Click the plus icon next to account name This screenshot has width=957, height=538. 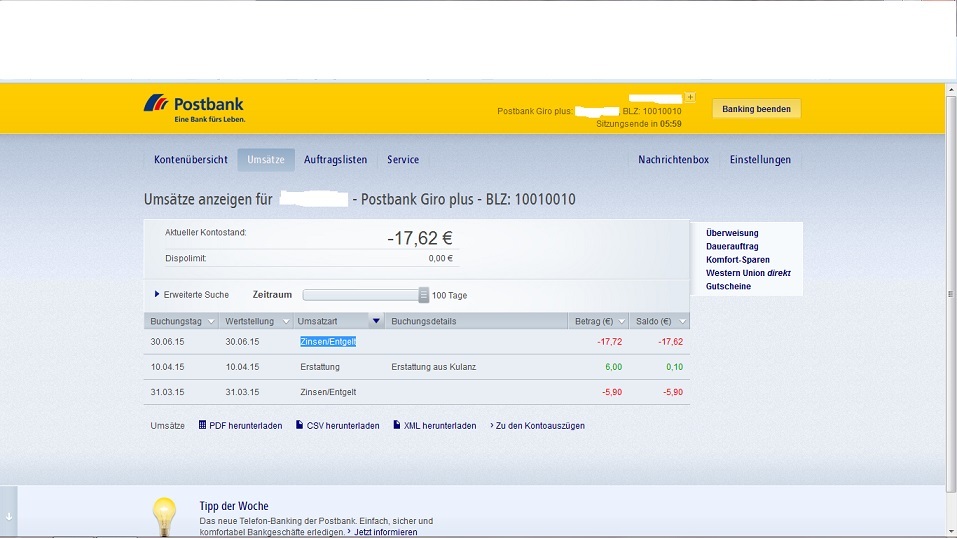[690, 97]
